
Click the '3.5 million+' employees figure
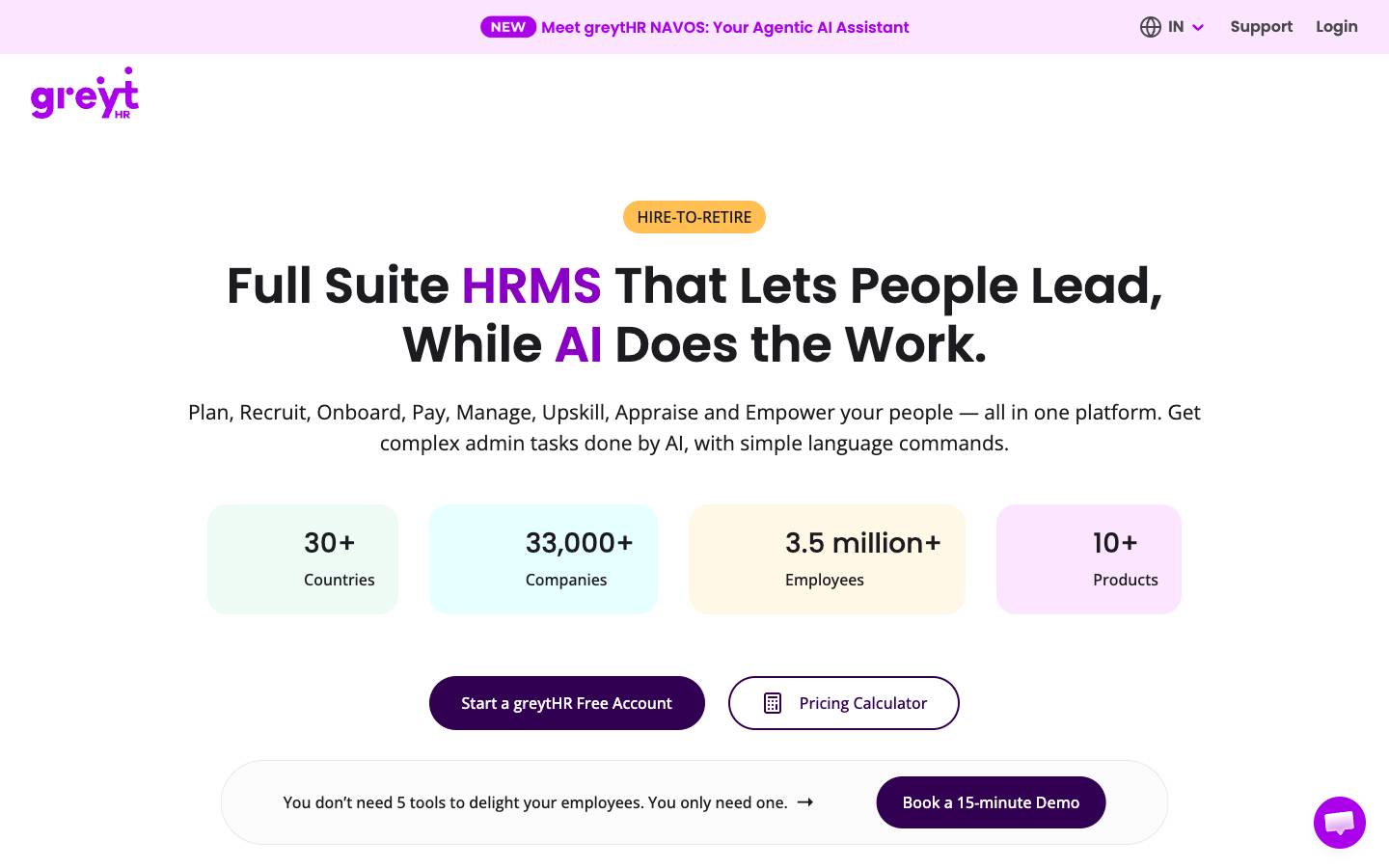point(863,543)
